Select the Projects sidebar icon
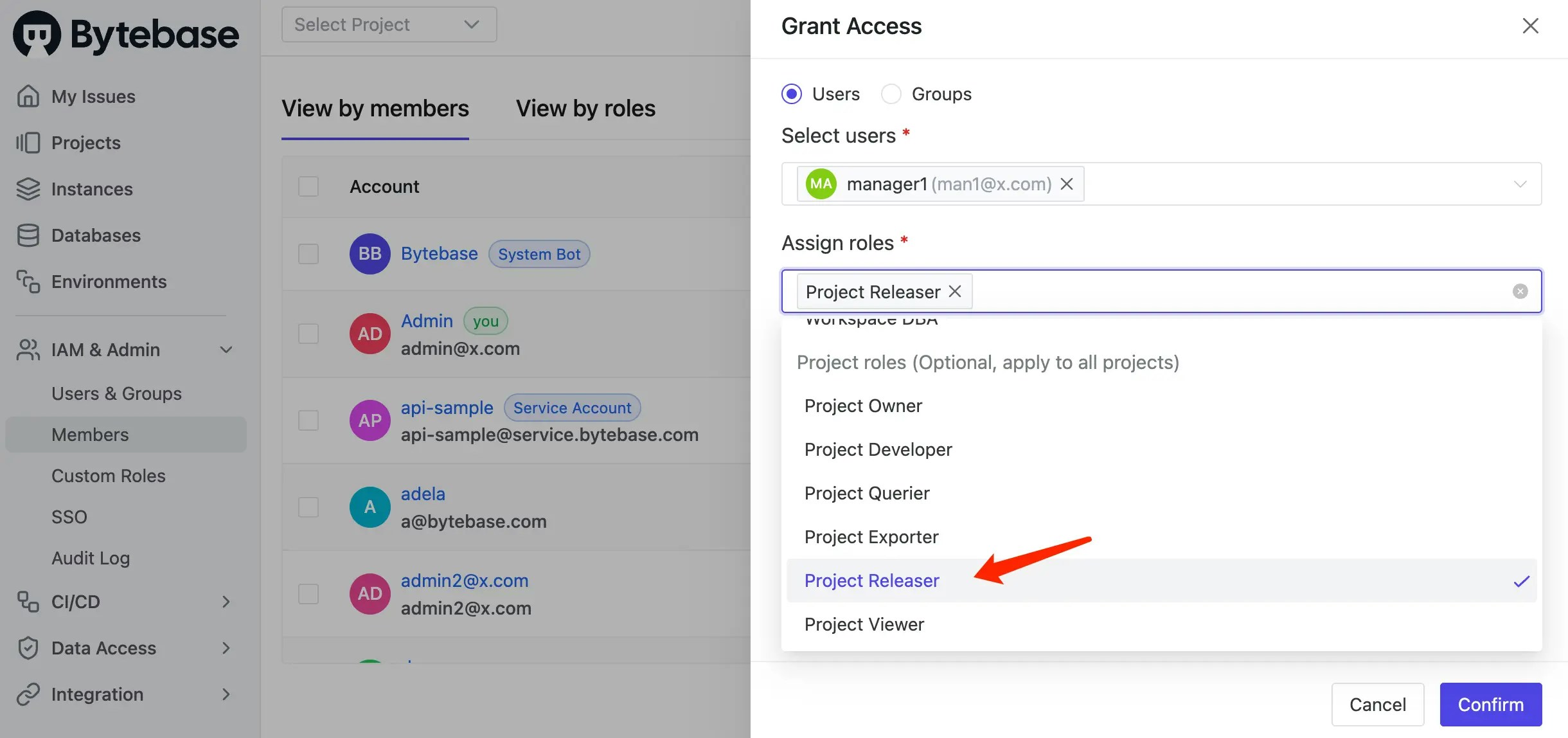 point(28,143)
